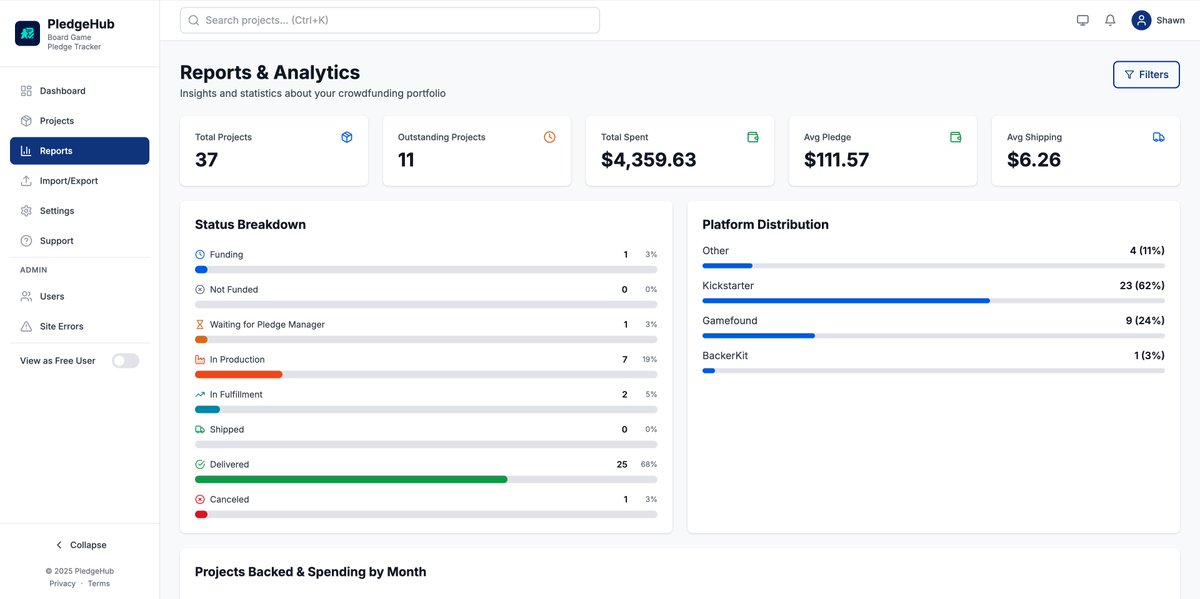Open Site Errors admin page
This screenshot has width=1200, height=599.
(x=80, y=327)
